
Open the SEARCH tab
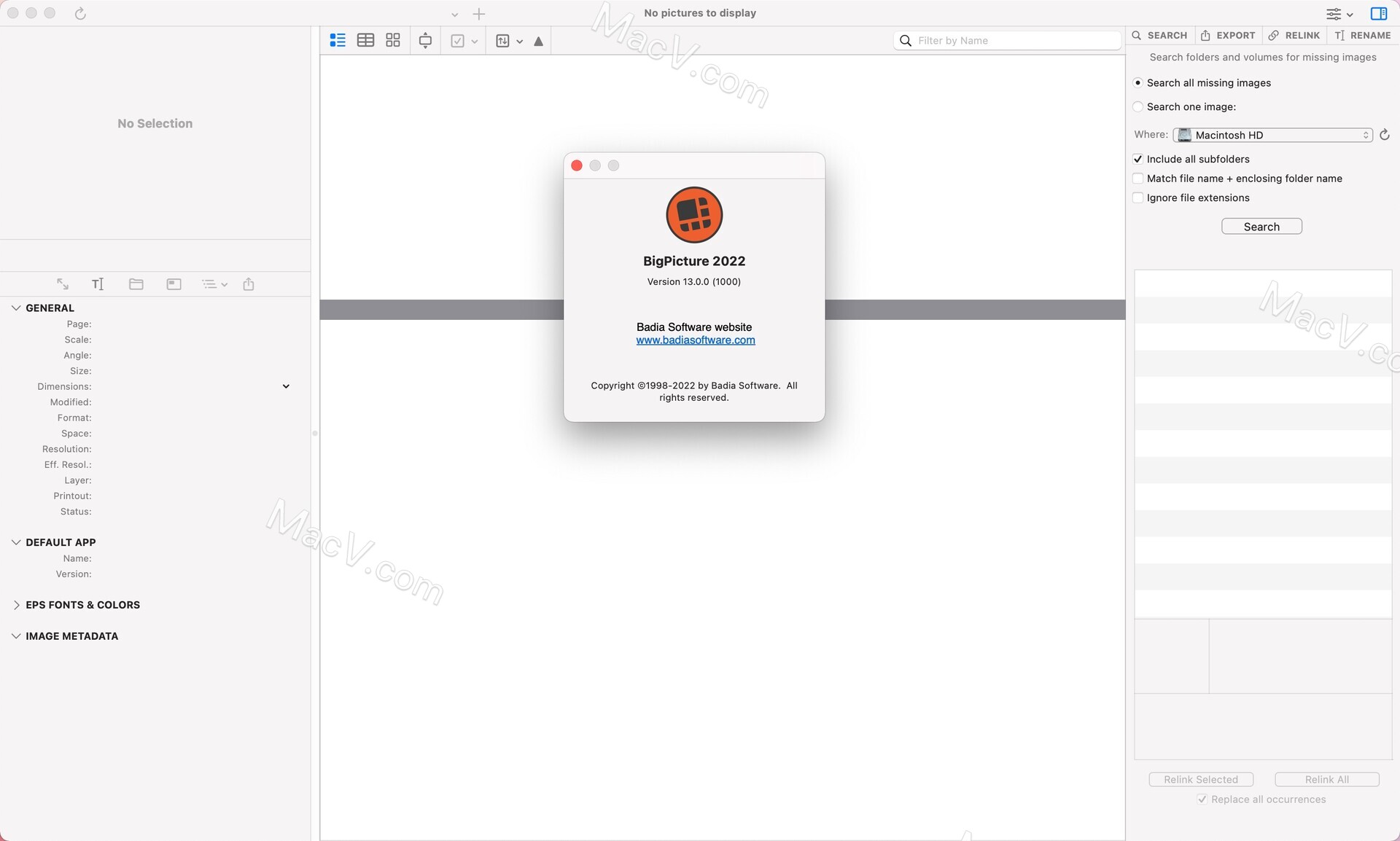pyautogui.click(x=1159, y=35)
